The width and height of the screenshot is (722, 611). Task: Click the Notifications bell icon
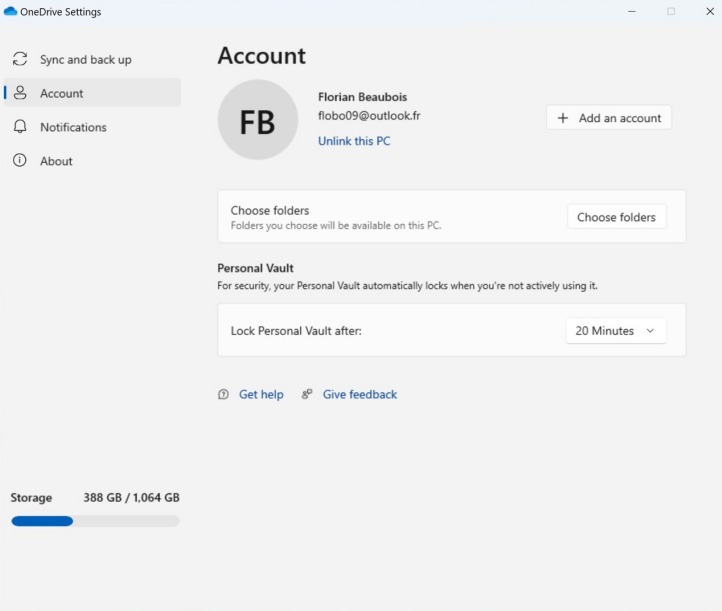point(20,127)
